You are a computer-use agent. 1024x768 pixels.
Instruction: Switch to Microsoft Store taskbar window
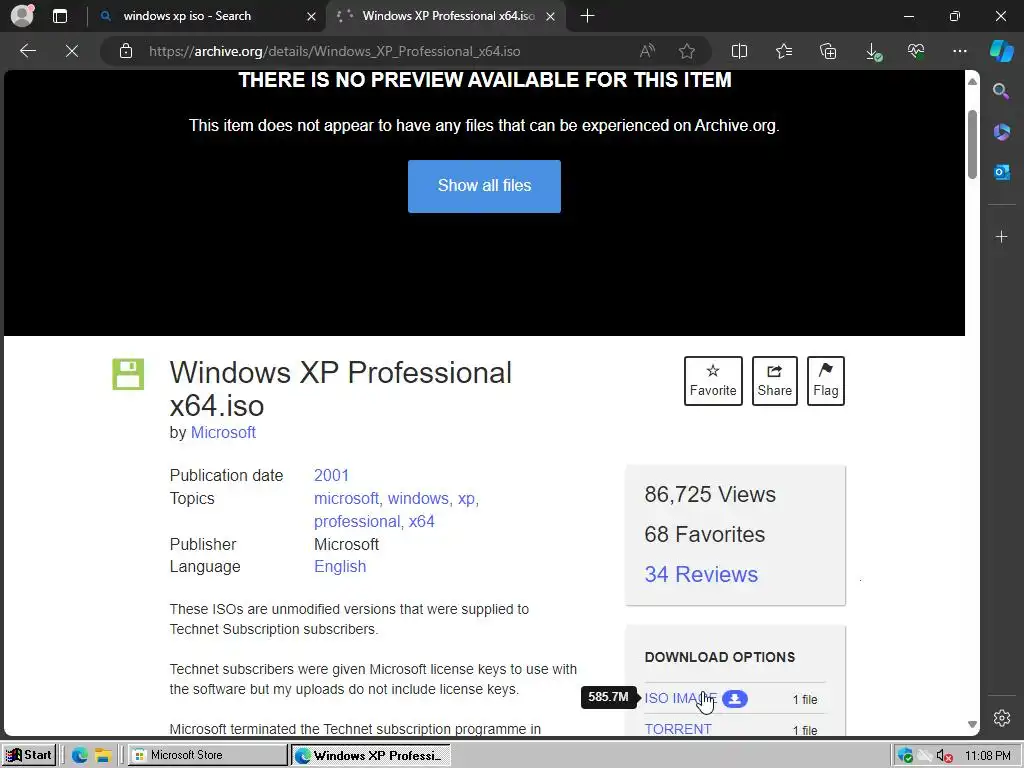[206, 755]
